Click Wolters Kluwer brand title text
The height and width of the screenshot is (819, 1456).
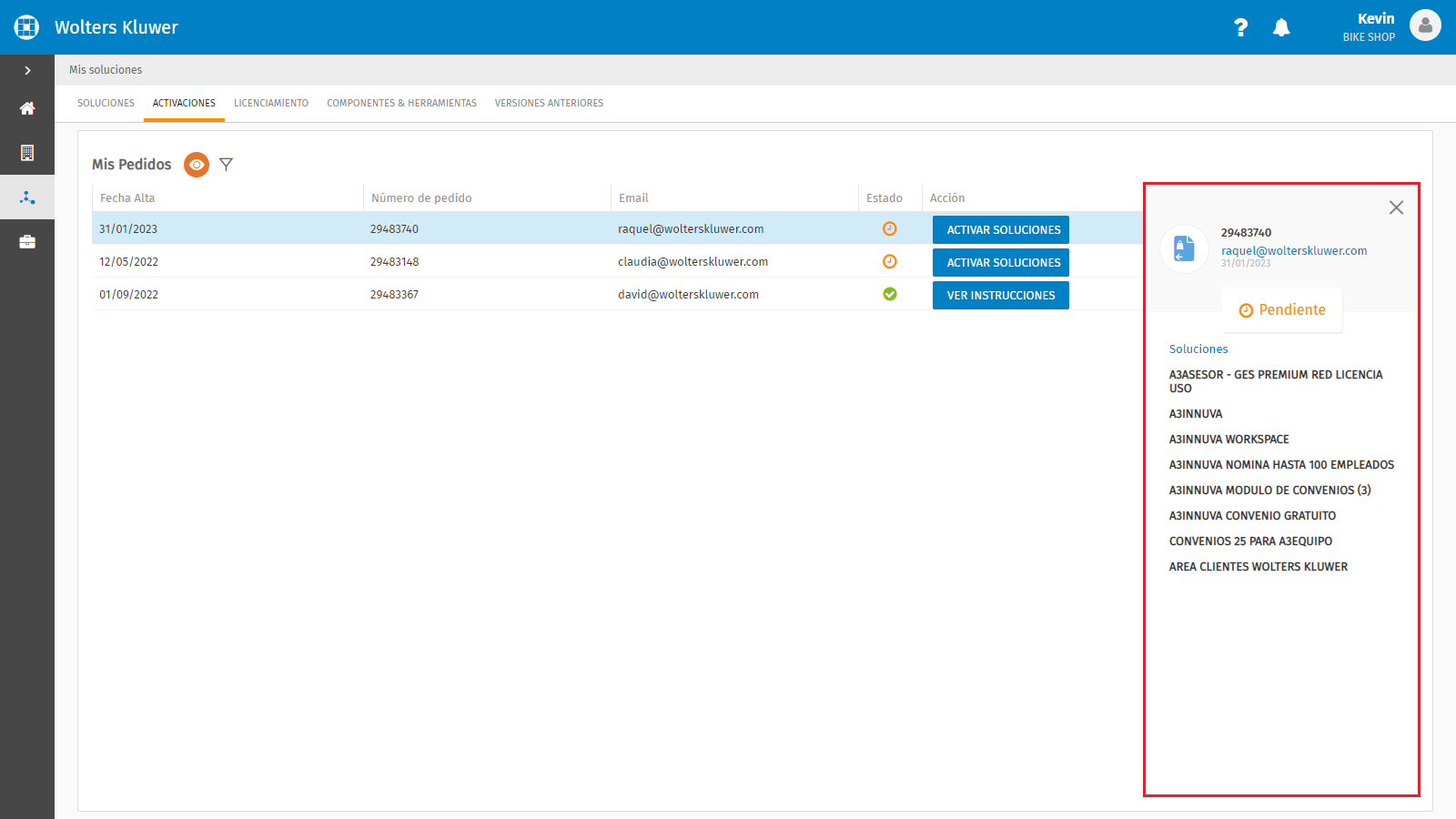116,27
